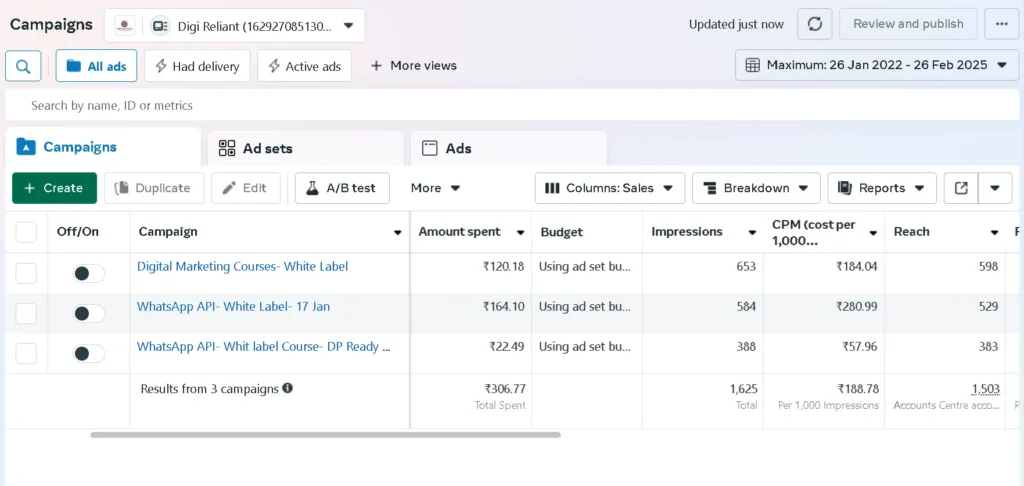The width and height of the screenshot is (1024, 486).
Task: Click the info icon beside Results from 3 campaigns
Action: tap(287, 388)
